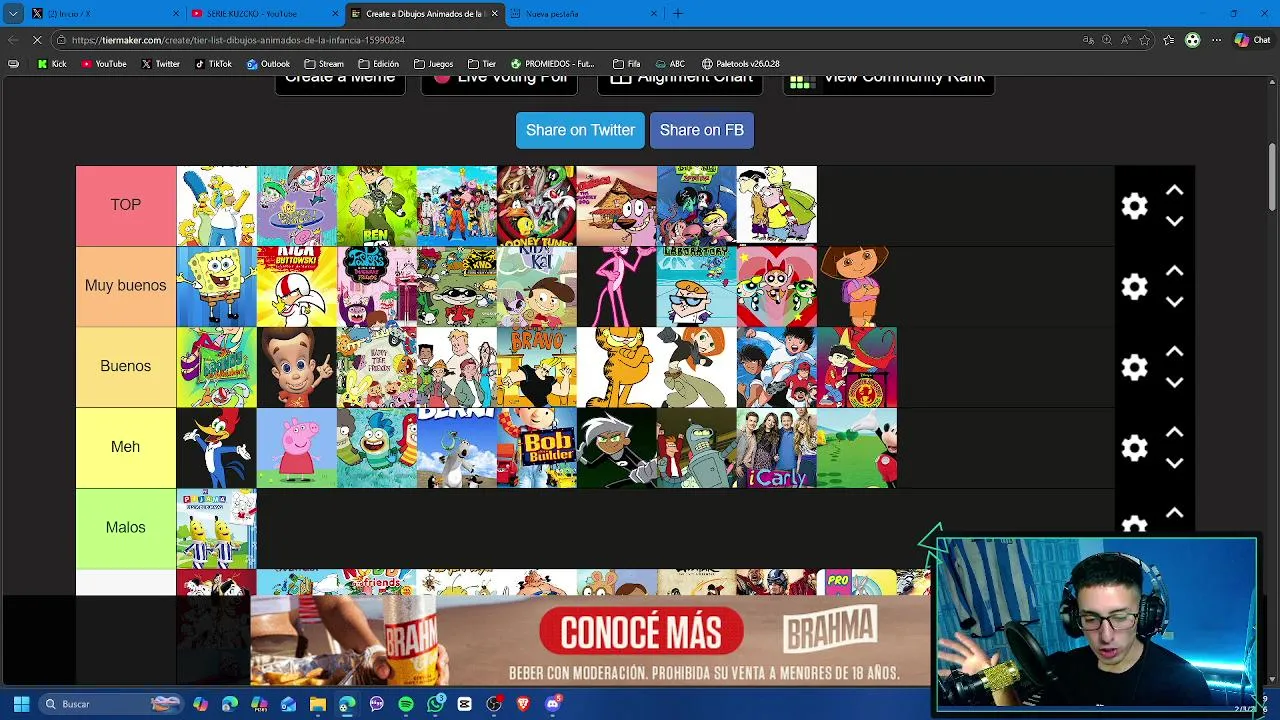Select Bananas in Pyjamas thumbnail in Malos
The image size is (1280, 720).
(217, 528)
